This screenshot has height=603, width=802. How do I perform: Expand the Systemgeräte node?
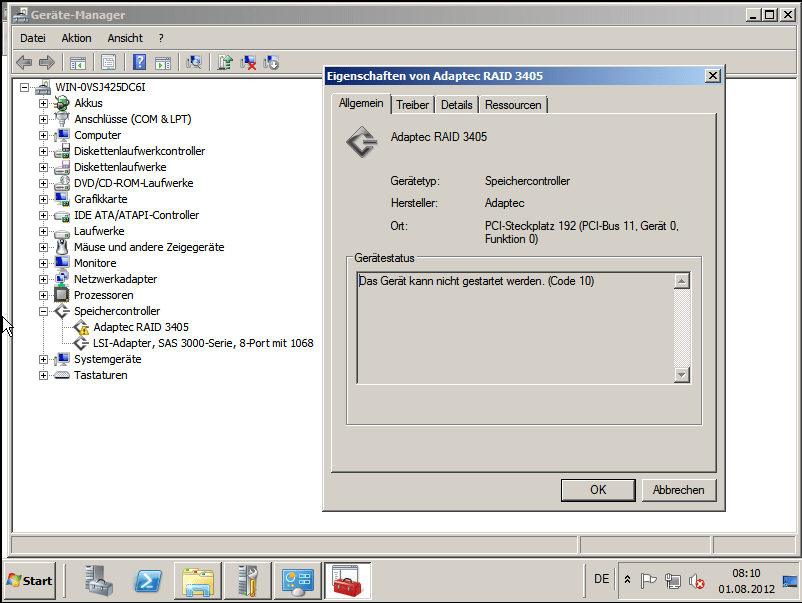click(x=43, y=359)
